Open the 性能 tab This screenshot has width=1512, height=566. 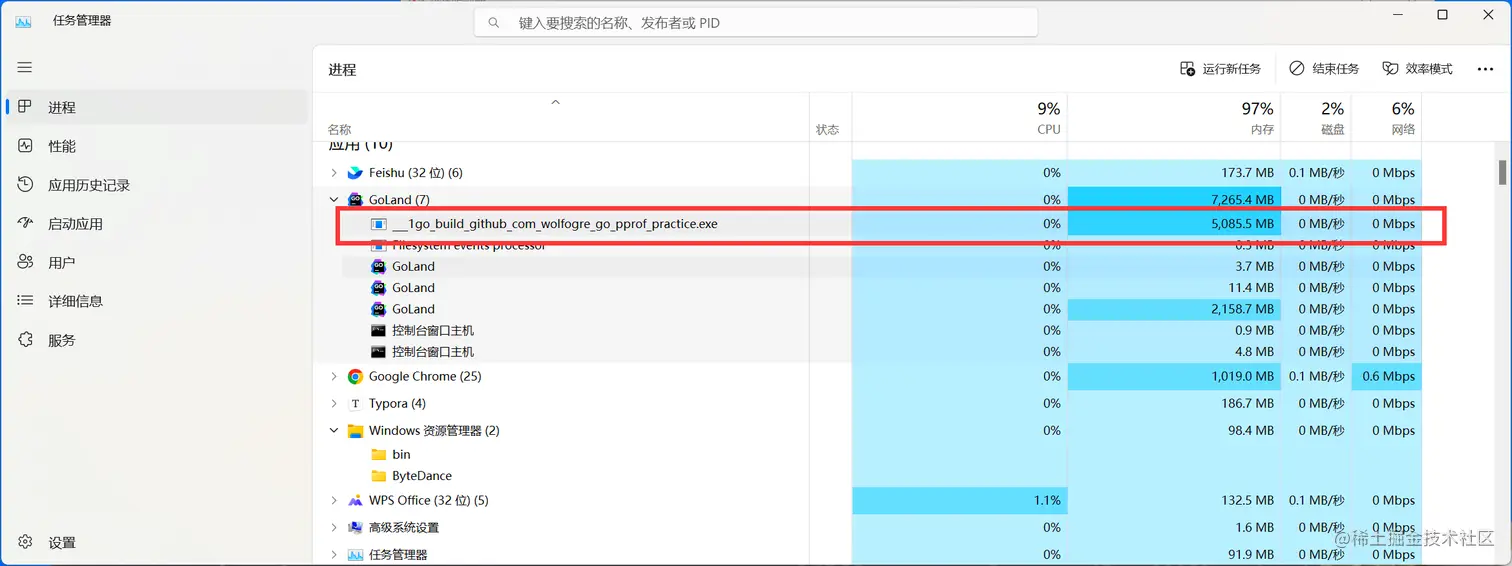pos(158,146)
